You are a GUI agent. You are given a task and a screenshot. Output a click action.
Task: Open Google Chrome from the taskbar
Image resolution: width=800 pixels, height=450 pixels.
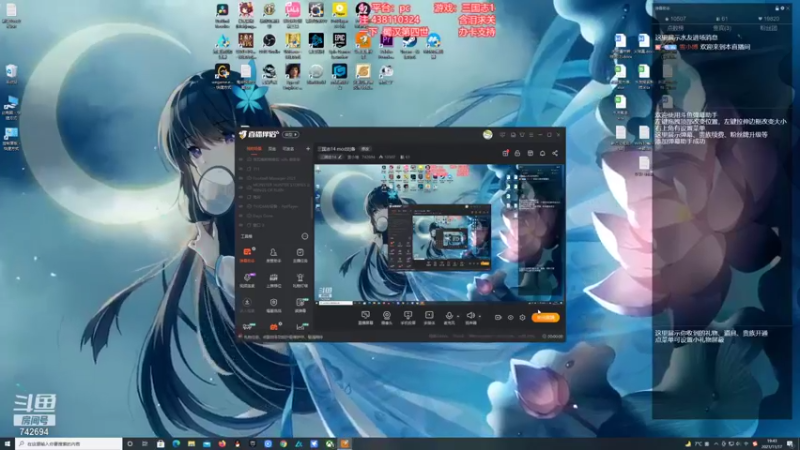(283, 444)
